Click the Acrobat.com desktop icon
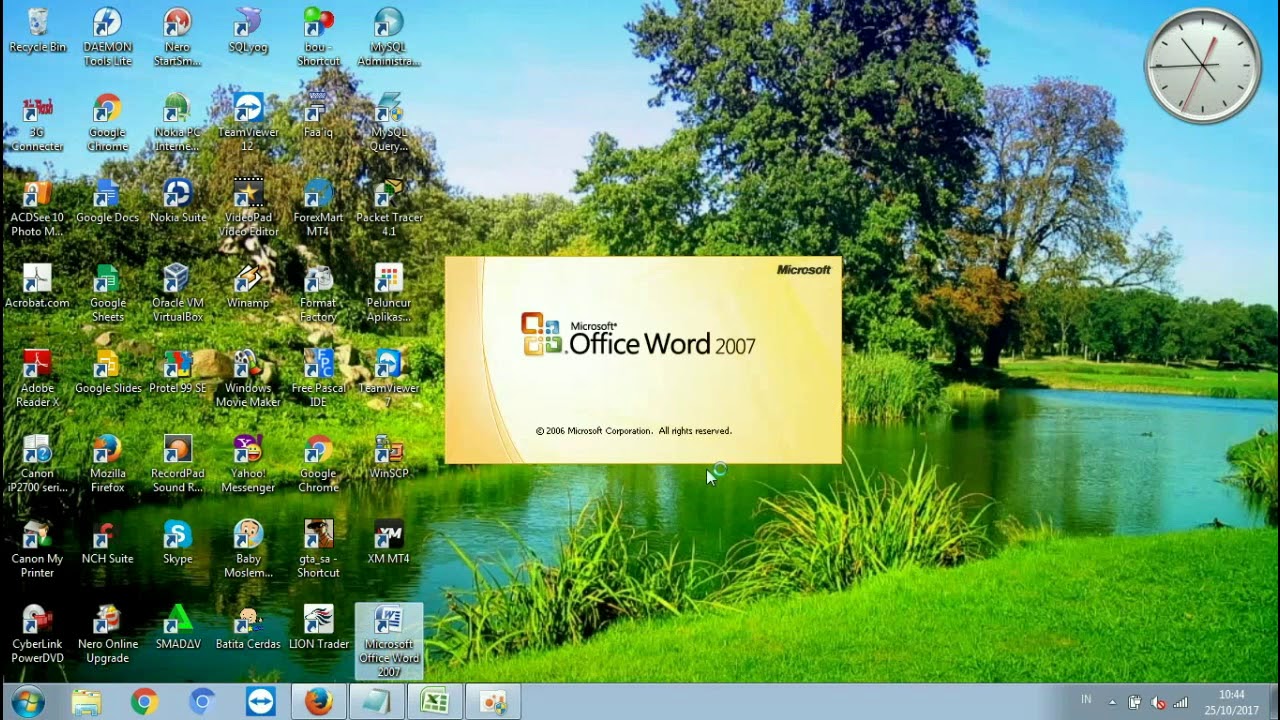Viewport: 1280px width, 720px height. coord(37,287)
